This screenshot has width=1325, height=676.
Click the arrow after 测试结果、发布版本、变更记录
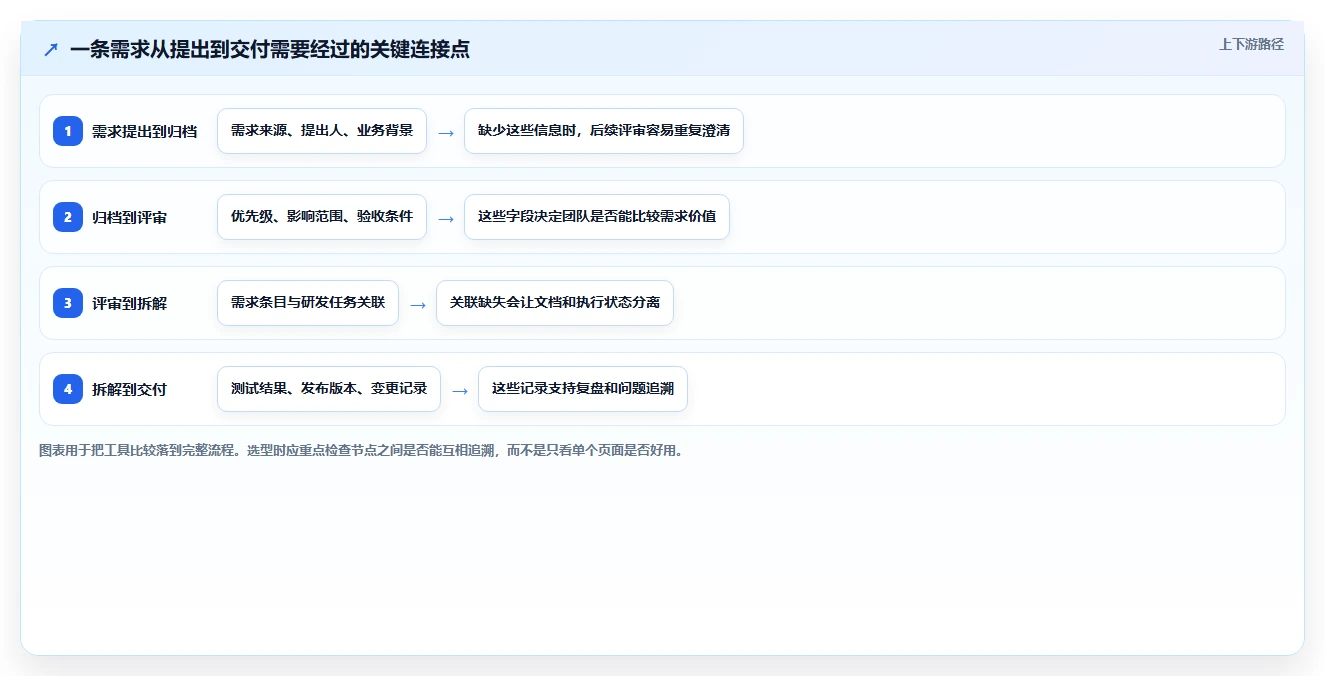(460, 390)
